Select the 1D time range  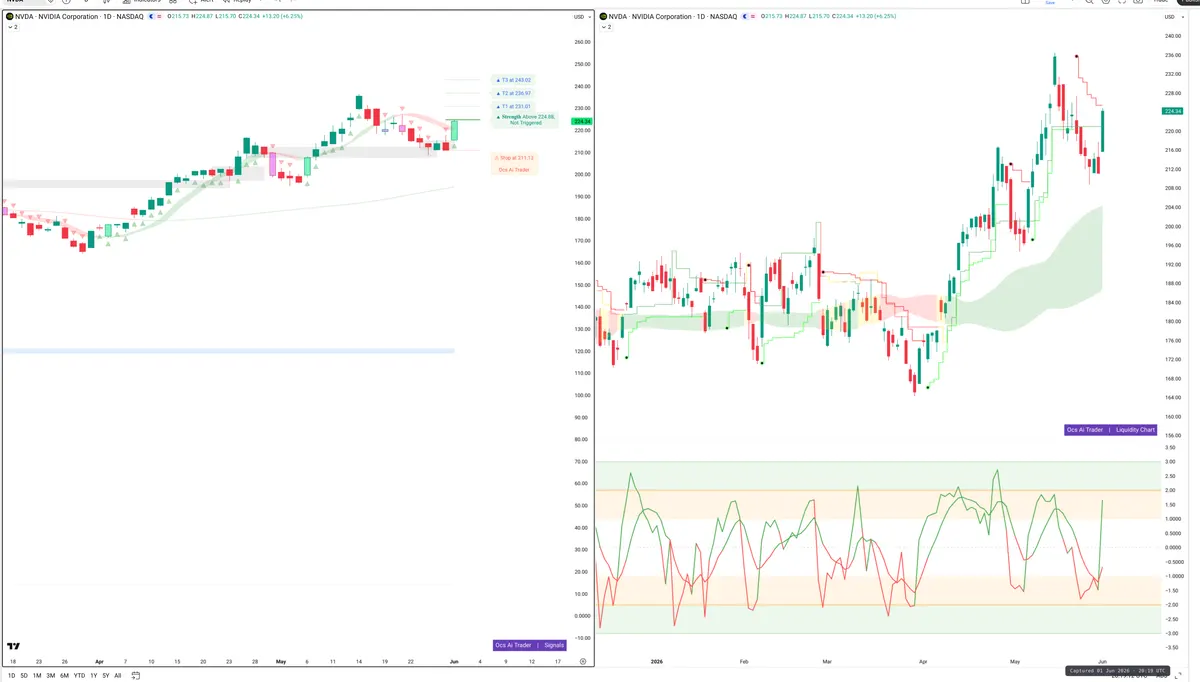11,676
